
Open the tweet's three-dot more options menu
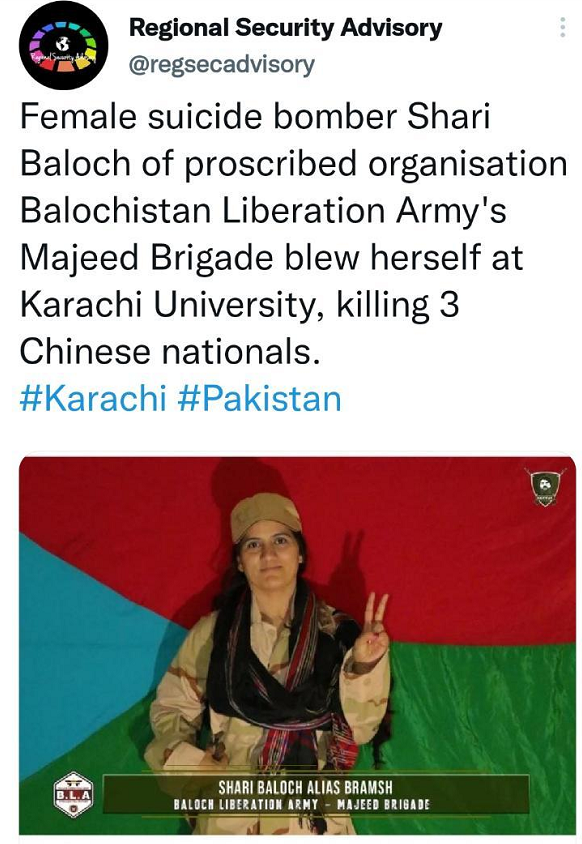coord(562,27)
